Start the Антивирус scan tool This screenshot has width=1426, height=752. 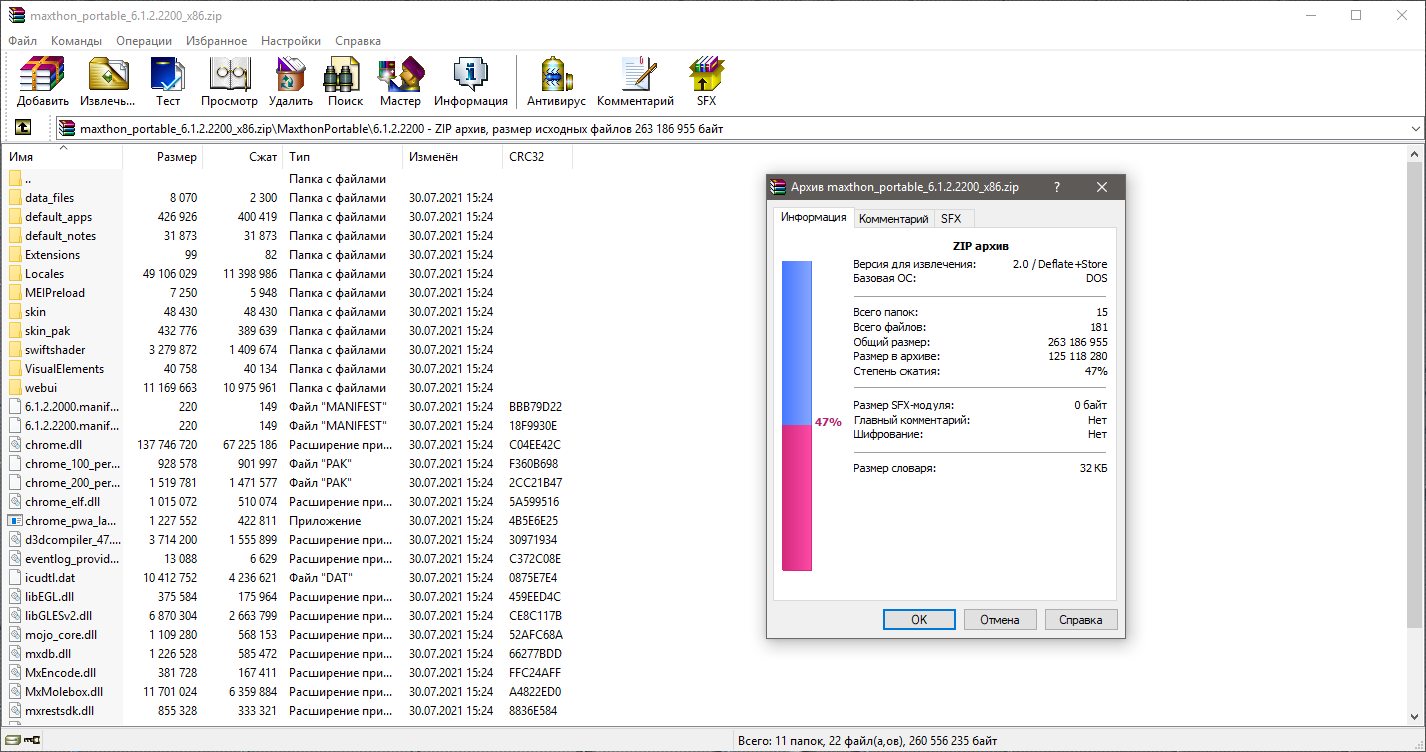coord(556,82)
